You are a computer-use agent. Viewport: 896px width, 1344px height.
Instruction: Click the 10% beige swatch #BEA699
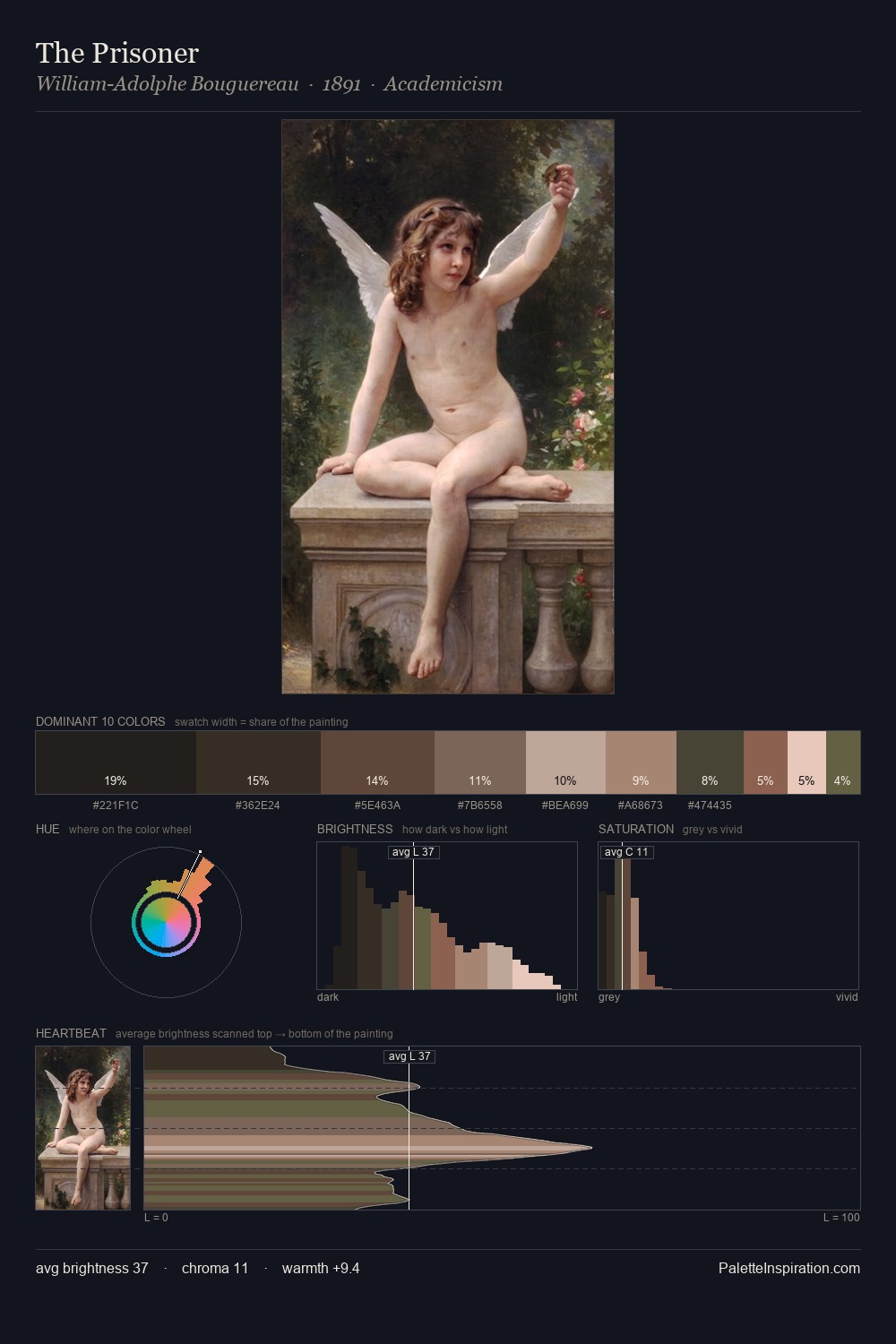tap(565, 762)
